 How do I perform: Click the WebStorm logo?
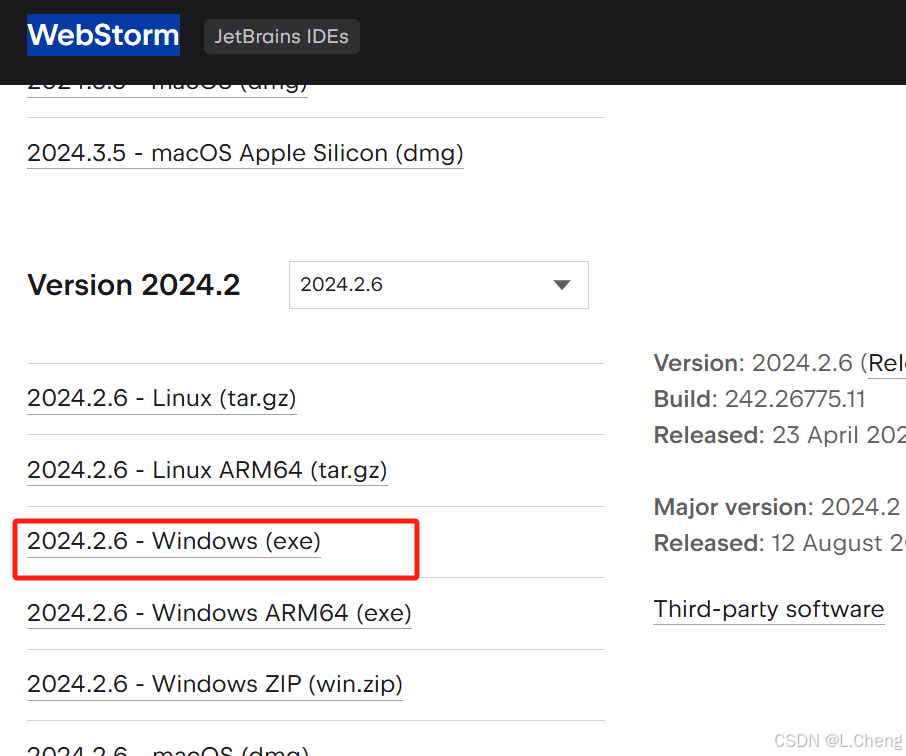click(x=103, y=35)
